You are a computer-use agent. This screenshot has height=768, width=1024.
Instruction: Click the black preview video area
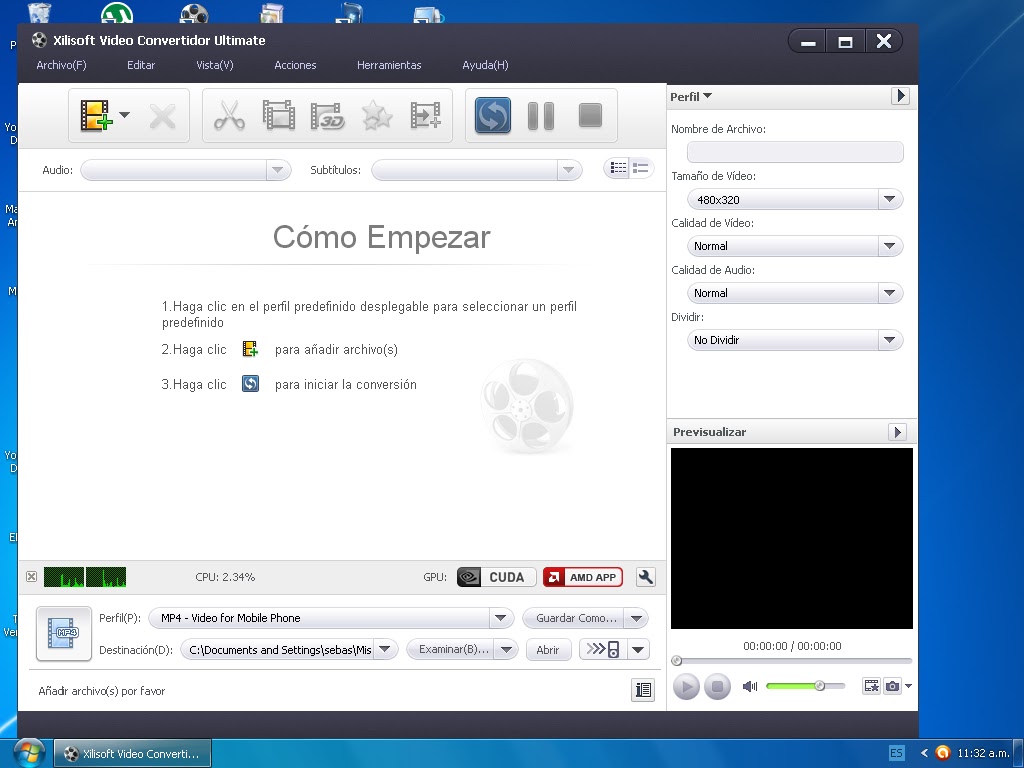[x=792, y=538]
